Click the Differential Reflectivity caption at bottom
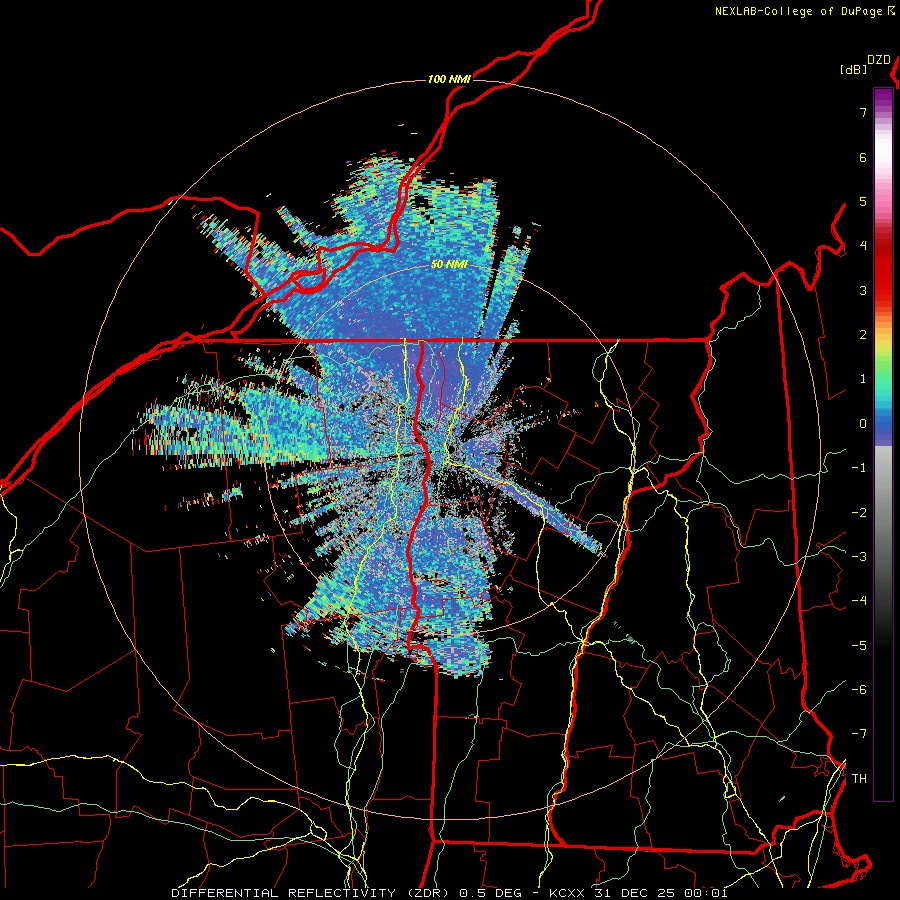Screen dimensions: 900x900 pyautogui.click(x=450, y=893)
